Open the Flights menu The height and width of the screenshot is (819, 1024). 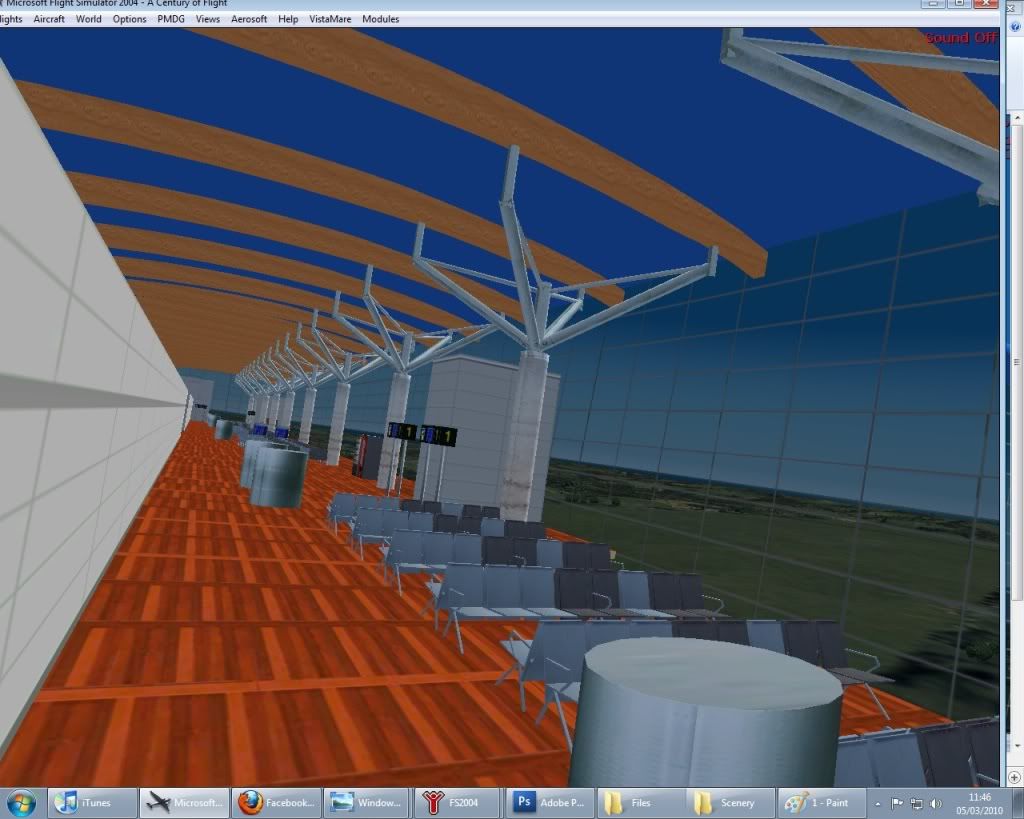(10, 19)
